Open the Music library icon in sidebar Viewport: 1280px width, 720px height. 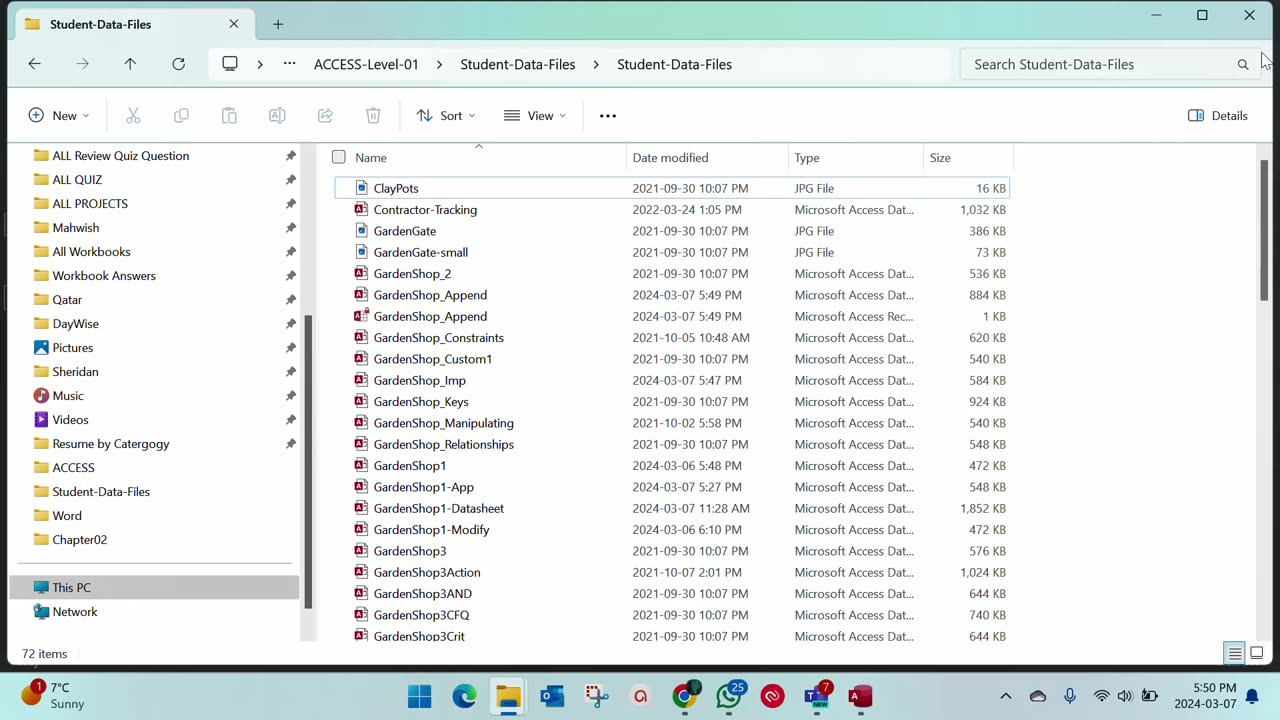point(41,396)
